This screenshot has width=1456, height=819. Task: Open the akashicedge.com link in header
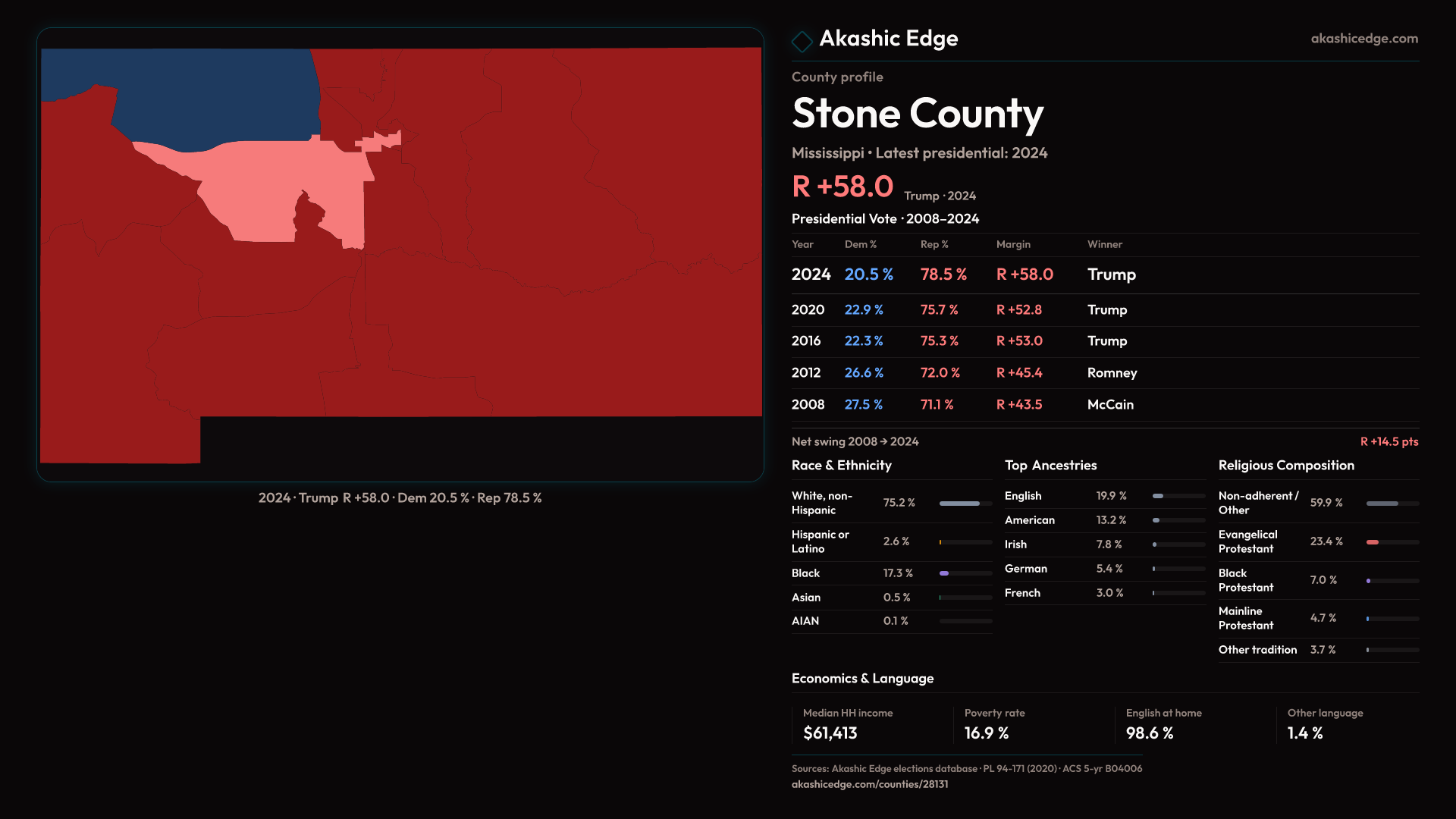tap(1363, 39)
